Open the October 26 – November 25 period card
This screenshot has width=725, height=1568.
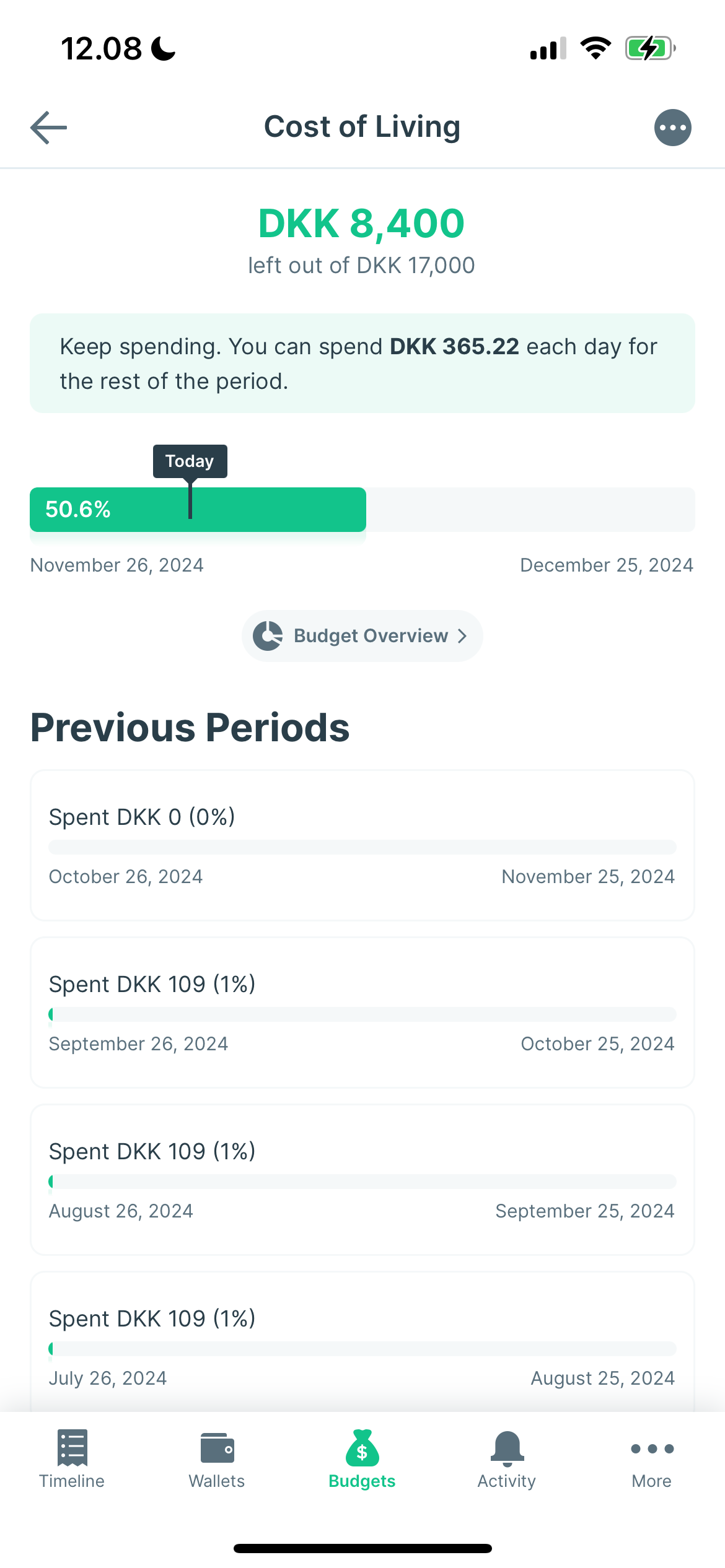(x=362, y=845)
